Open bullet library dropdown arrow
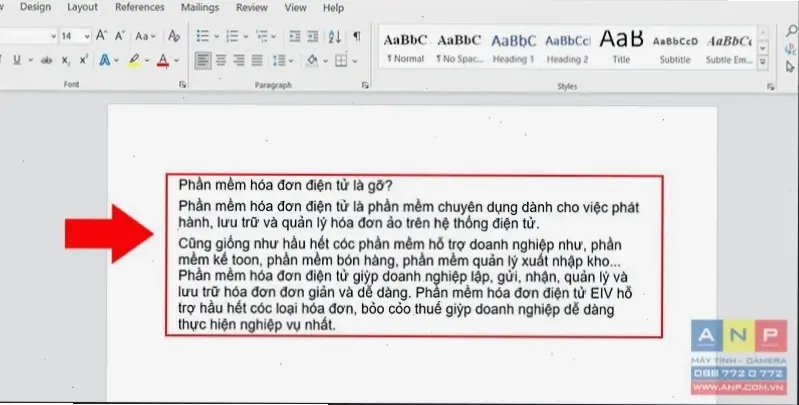This screenshot has width=799, height=405. click(216, 36)
